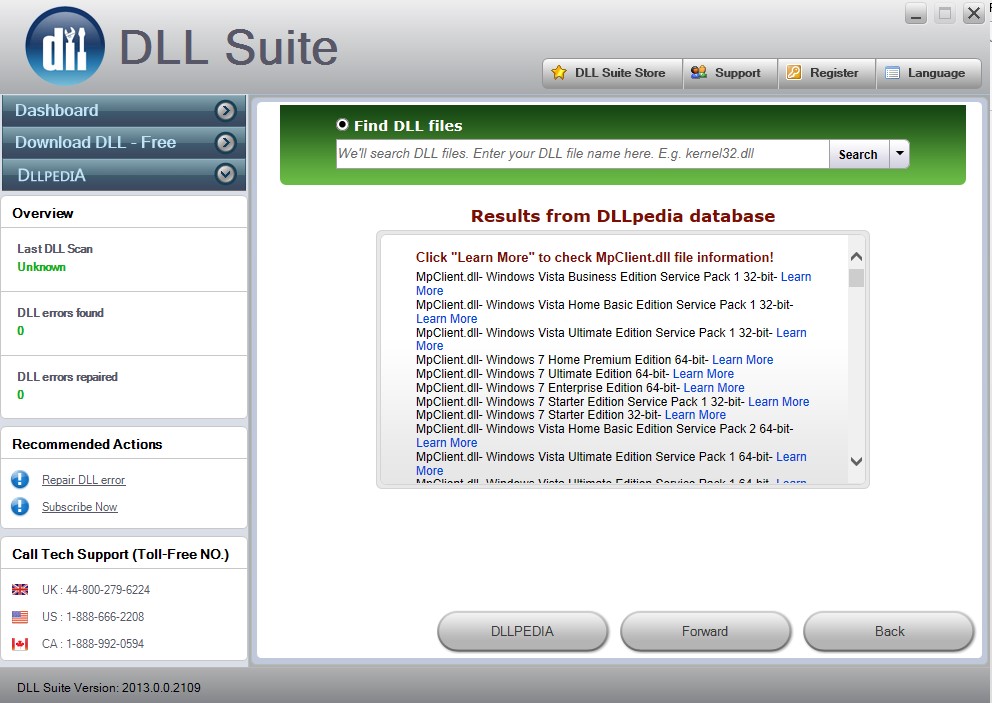Click the UK flag icon in Tech Support panel
Screen dimensions: 992x703
[21, 589]
